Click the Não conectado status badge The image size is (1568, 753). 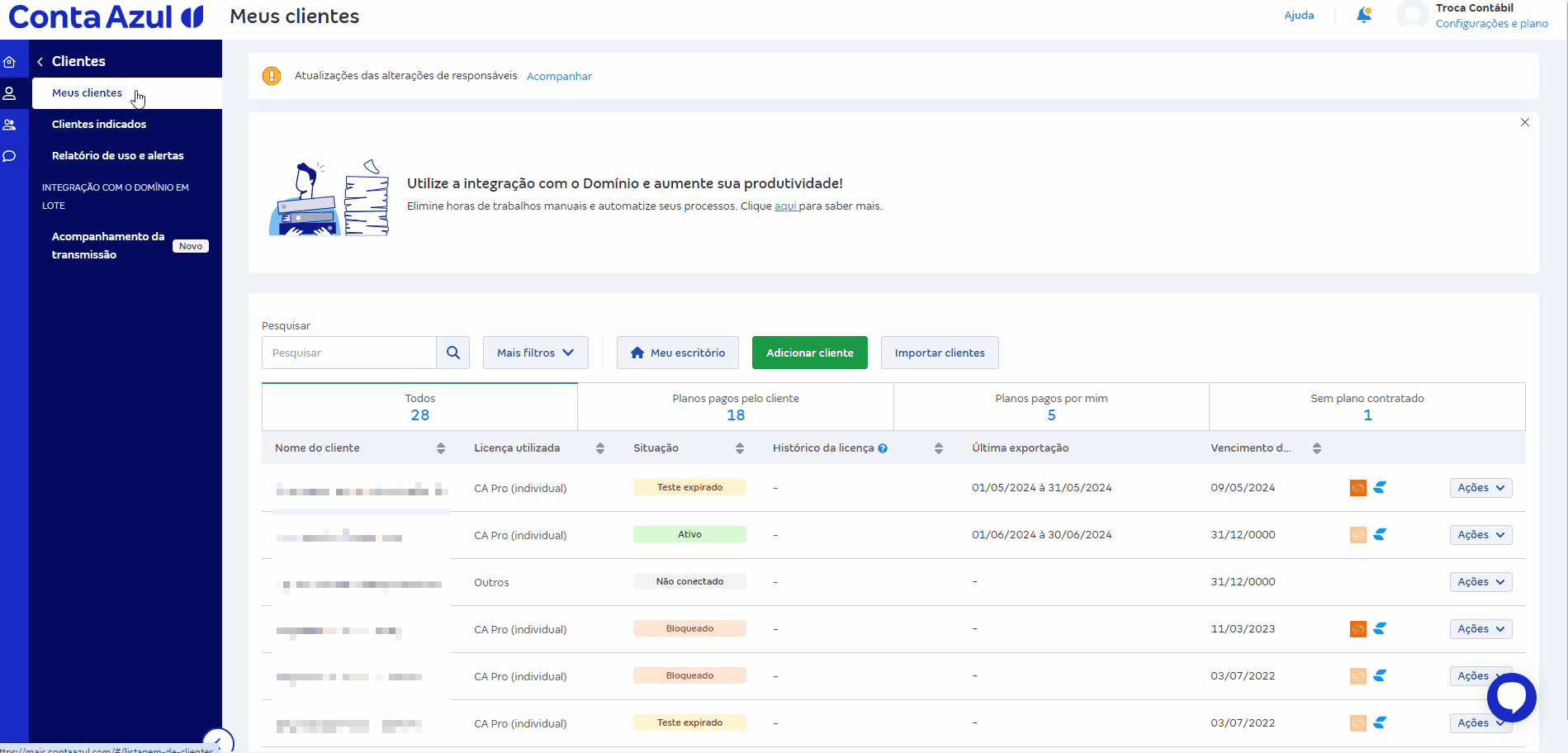pyautogui.click(x=689, y=581)
